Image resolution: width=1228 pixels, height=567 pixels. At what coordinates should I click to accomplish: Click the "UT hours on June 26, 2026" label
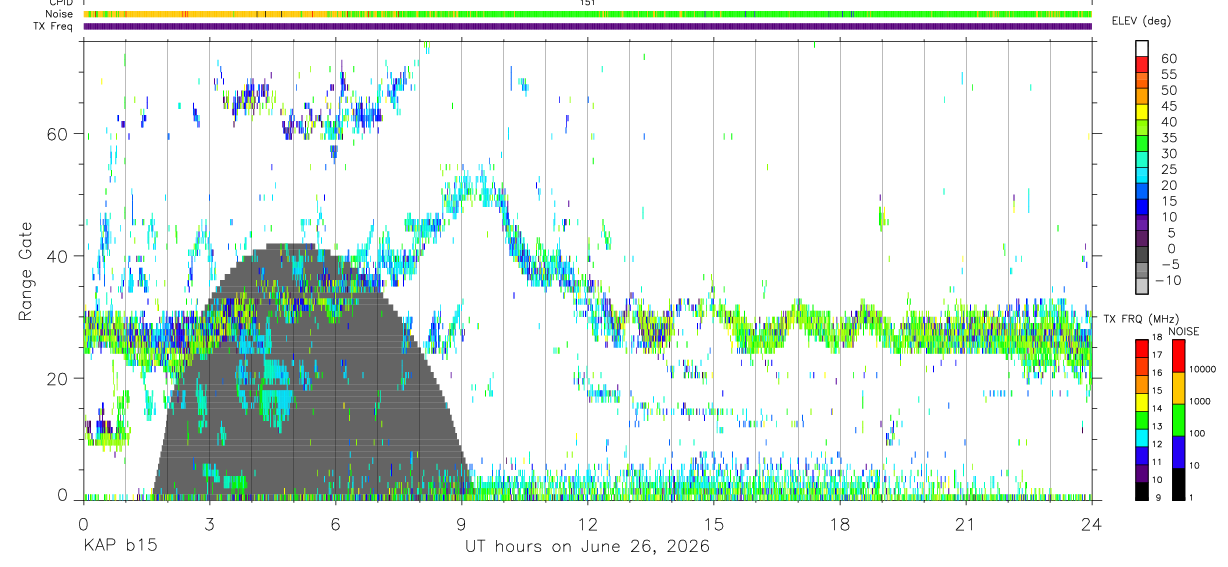[587, 547]
